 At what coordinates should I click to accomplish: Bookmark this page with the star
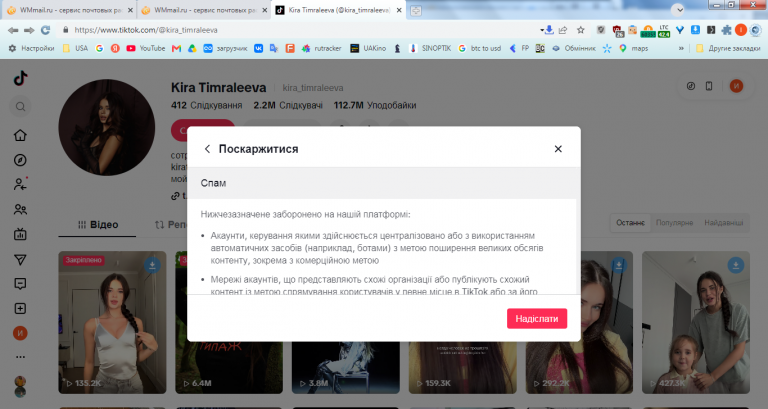(x=580, y=30)
